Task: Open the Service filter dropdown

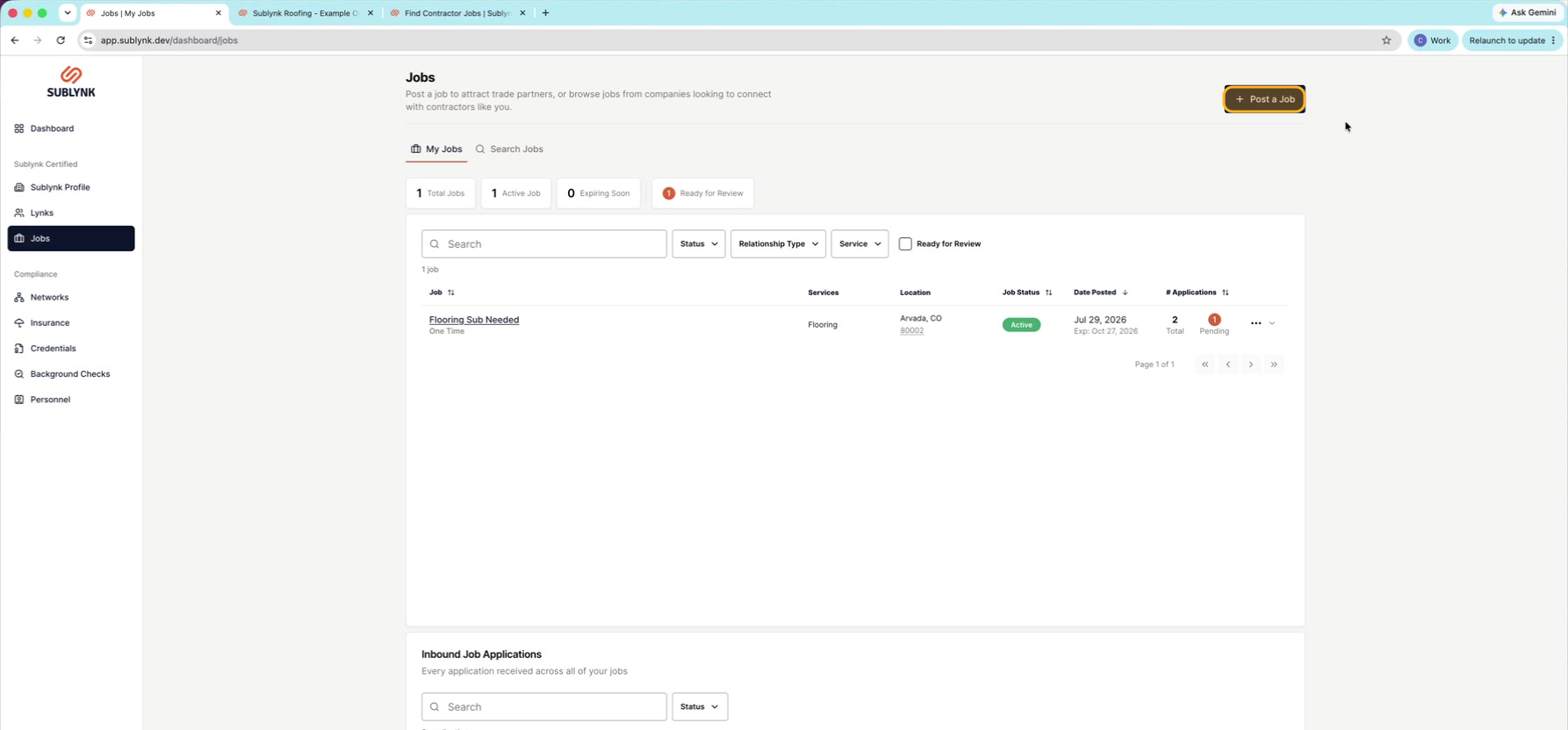Action: pyautogui.click(x=860, y=244)
